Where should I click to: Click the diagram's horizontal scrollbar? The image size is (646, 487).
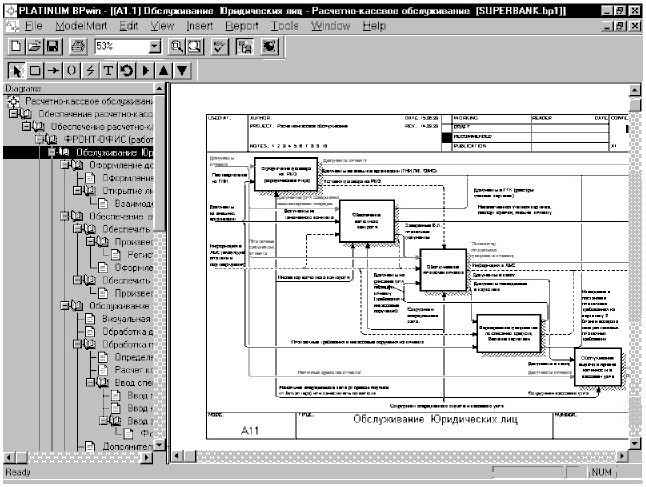[x=400, y=457]
